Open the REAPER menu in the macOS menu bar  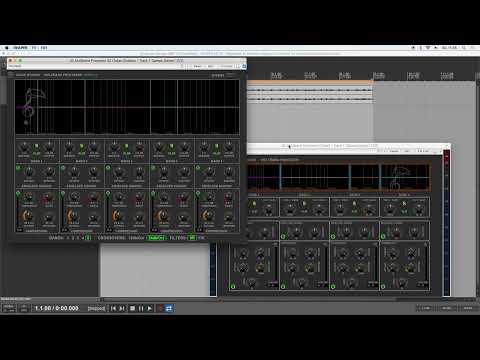(x=21, y=48)
